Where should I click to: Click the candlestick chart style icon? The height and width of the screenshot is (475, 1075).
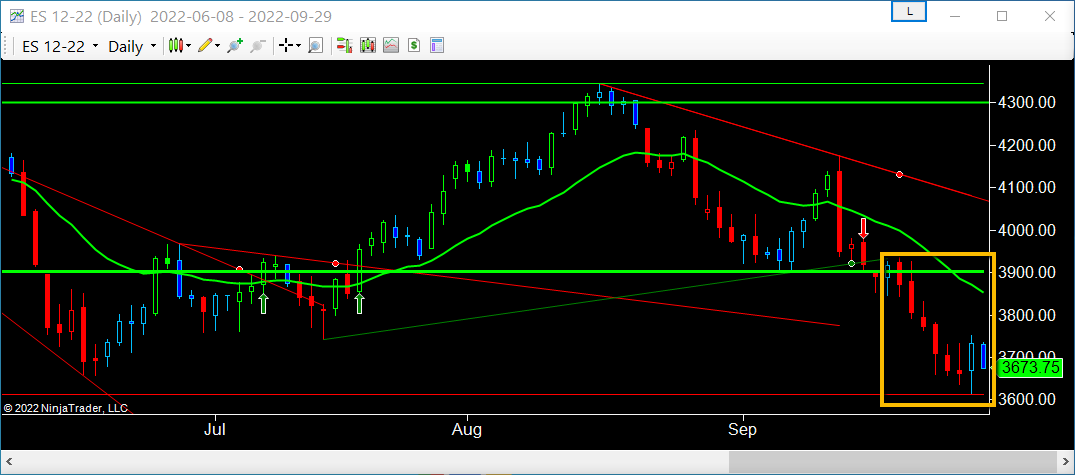coord(176,46)
